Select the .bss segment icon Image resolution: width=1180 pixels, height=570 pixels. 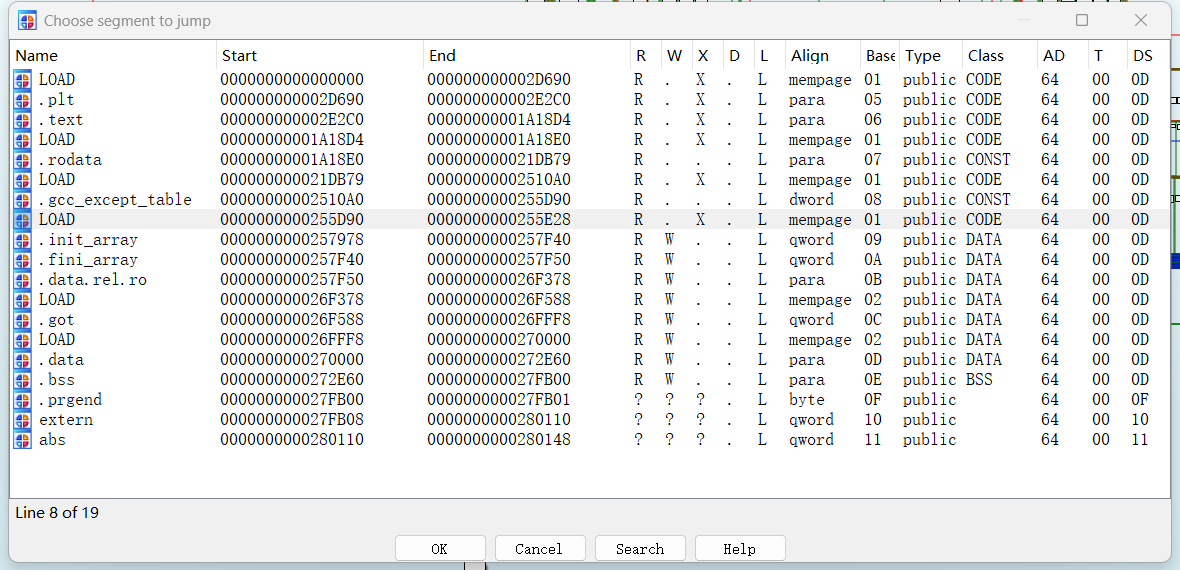click(23, 380)
